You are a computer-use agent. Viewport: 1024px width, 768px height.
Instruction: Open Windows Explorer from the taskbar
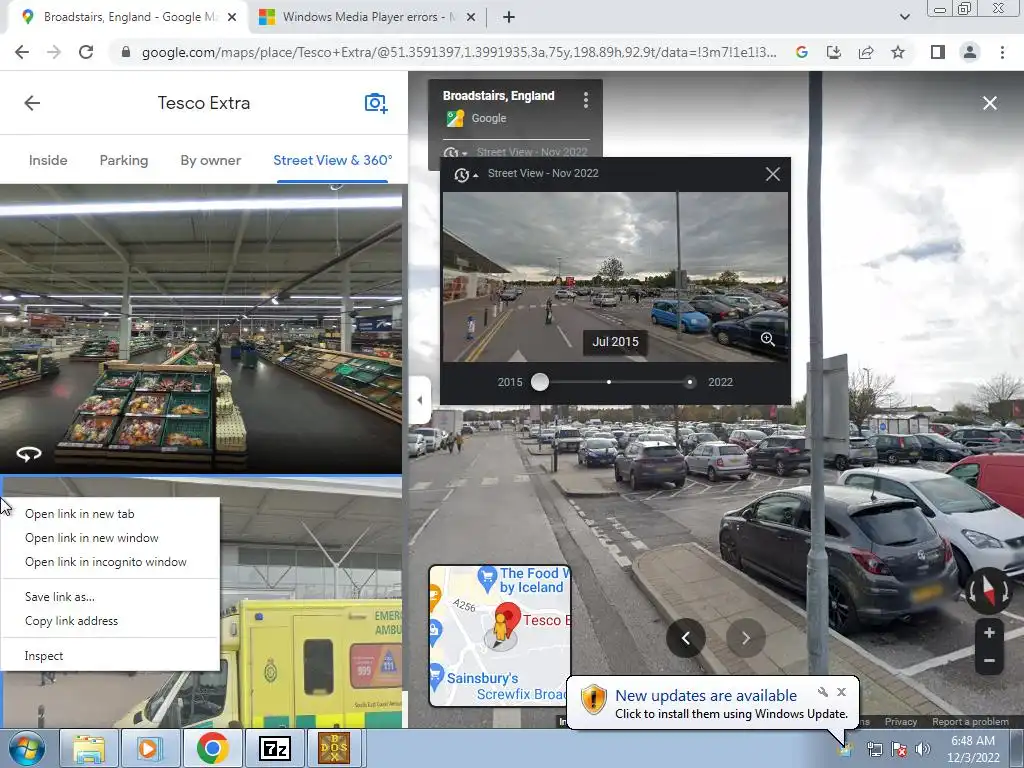pos(89,748)
